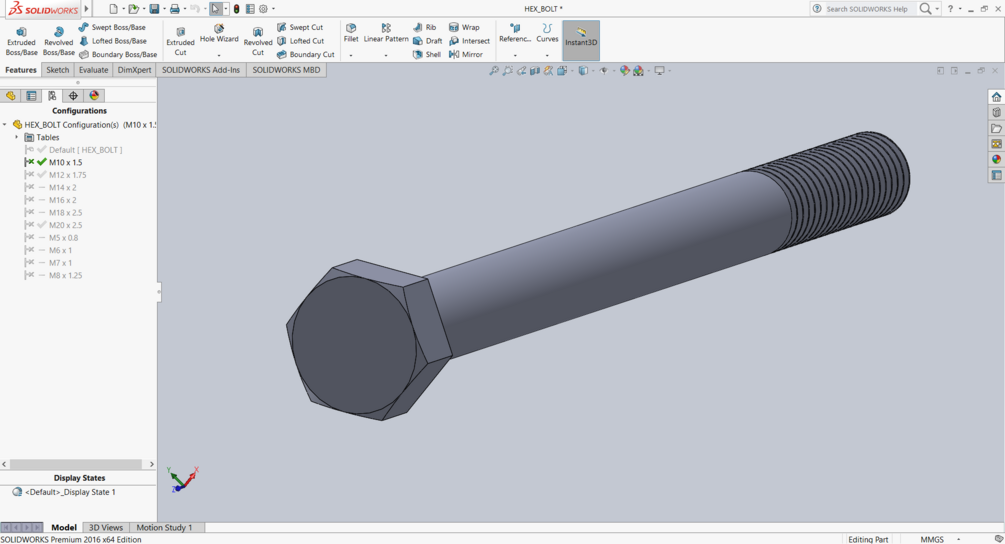1005x544 pixels.
Task: Open the FeatureManager design tree tab
Action: coord(11,95)
